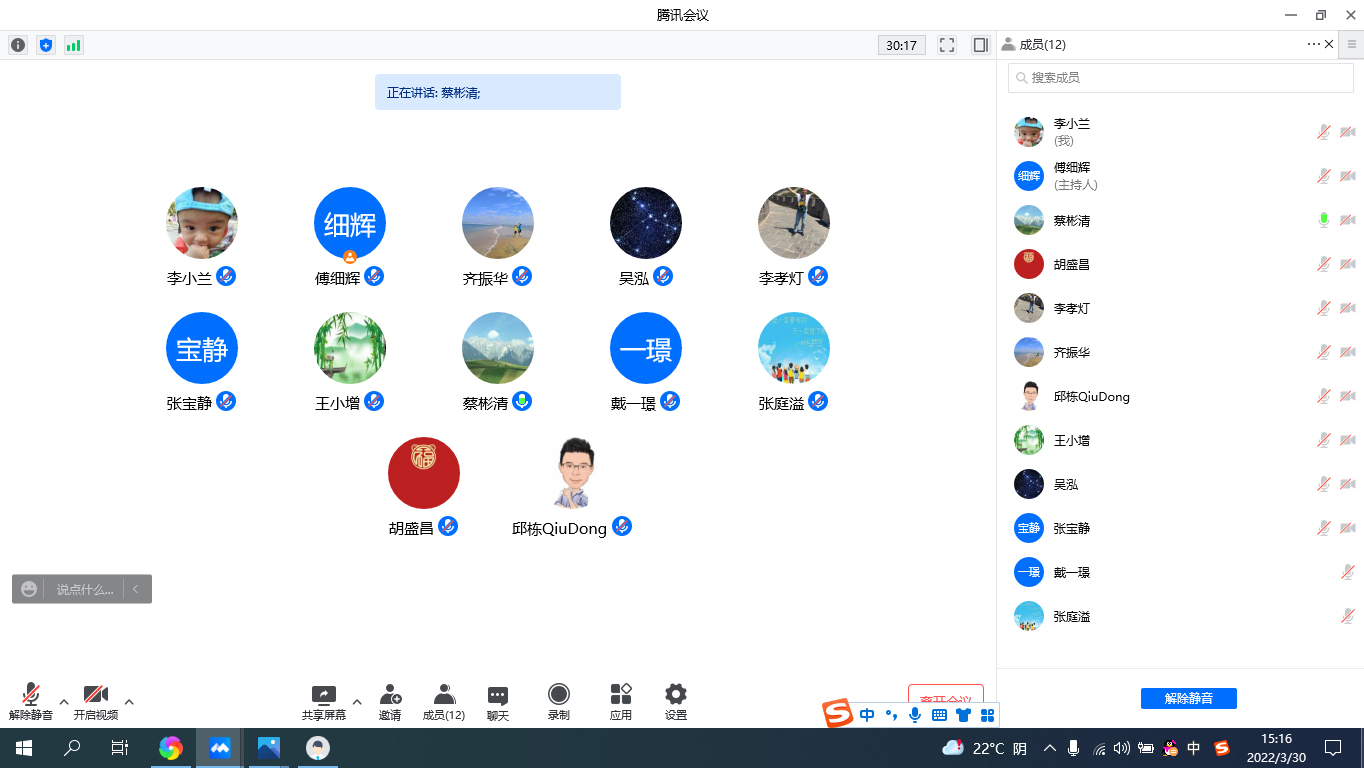Click mic badge beside 齐振华 in grid

522,276
